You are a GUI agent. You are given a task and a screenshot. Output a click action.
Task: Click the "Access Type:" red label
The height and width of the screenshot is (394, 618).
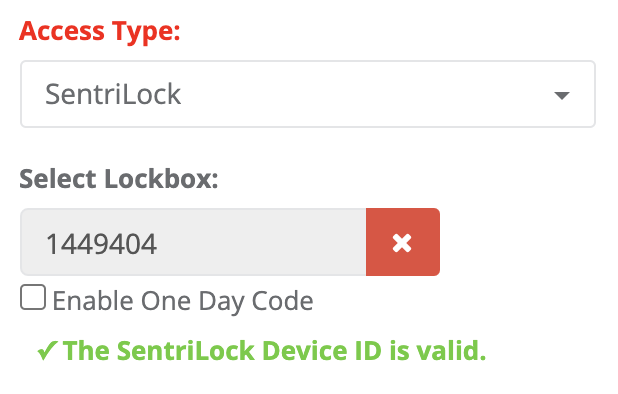click(x=100, y=32)
